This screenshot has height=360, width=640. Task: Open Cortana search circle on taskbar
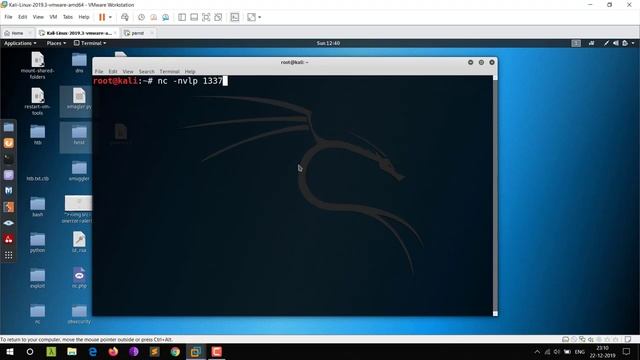click(30, 351)
